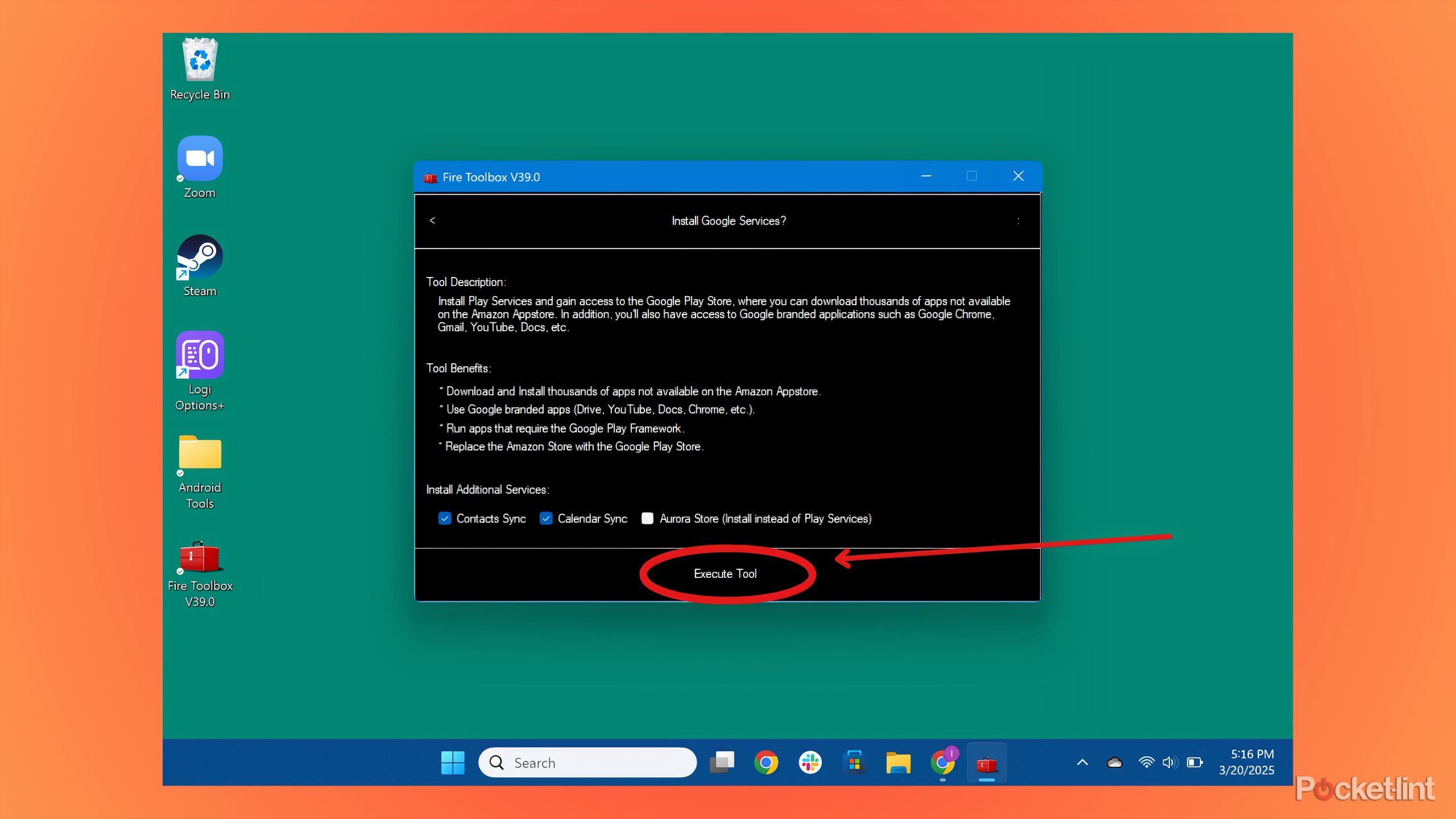Select the Logi Options+ desktop icon
This screenshot has height=819, width=1456.
[x=200, y=355]
